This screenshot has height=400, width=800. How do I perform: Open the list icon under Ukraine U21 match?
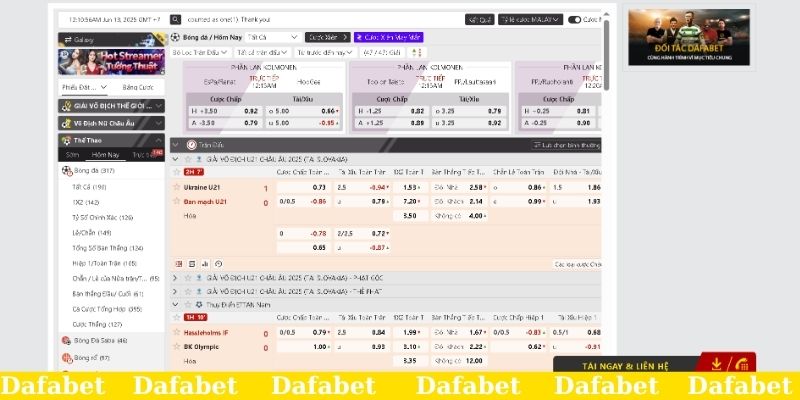(192, 264)
